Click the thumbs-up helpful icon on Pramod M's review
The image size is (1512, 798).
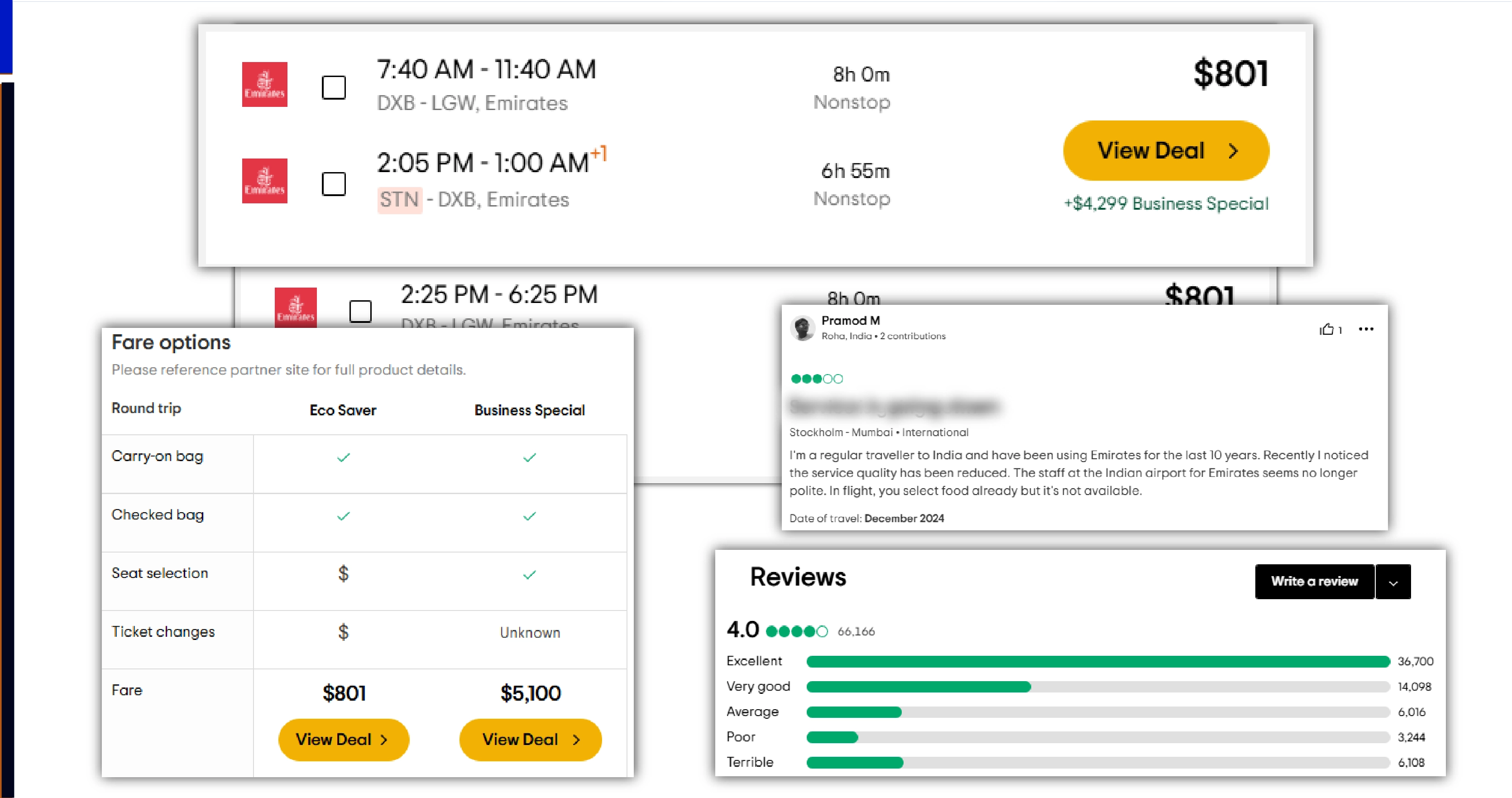tap(1326, 329)
